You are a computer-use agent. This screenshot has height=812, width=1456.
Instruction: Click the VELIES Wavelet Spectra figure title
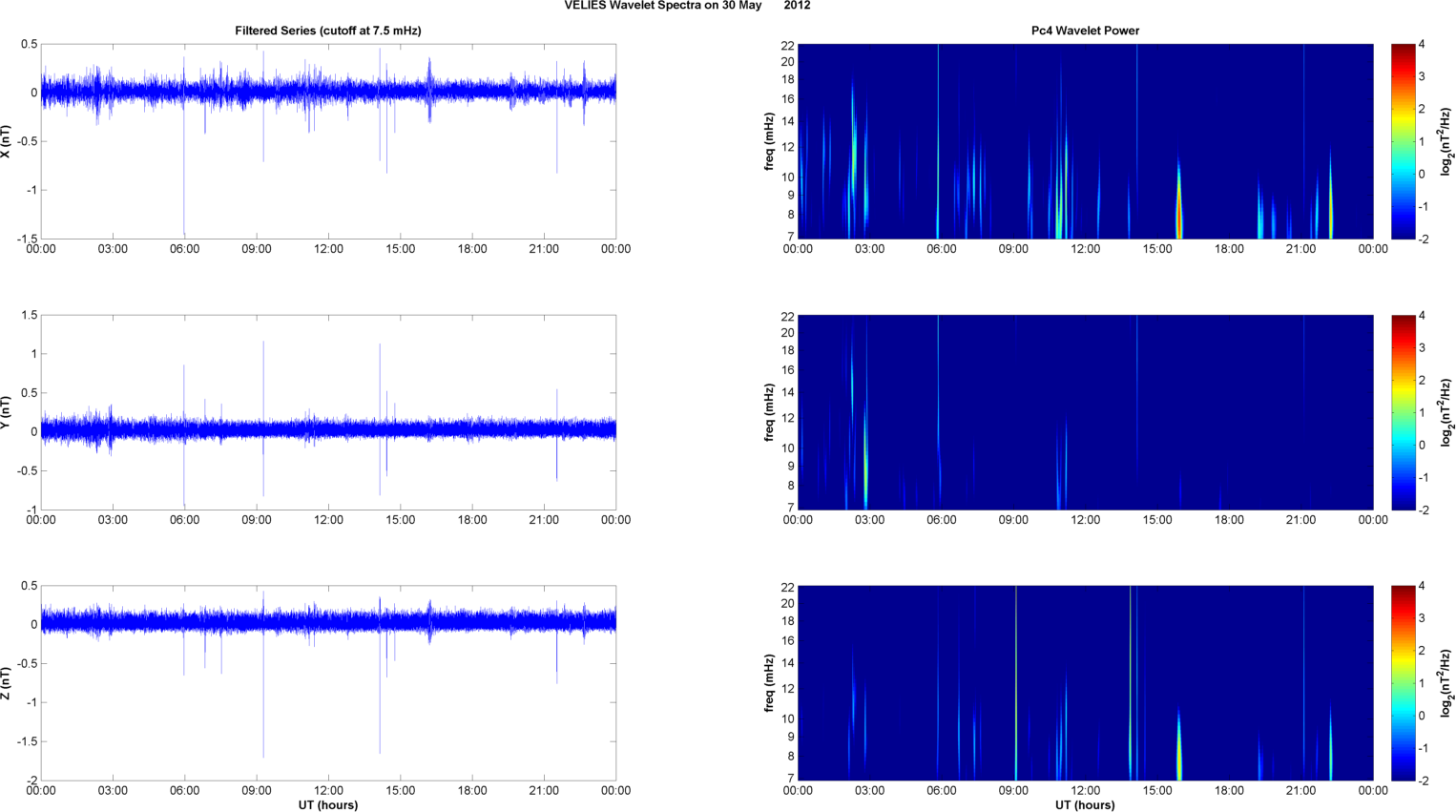click(x=687, y=6)
